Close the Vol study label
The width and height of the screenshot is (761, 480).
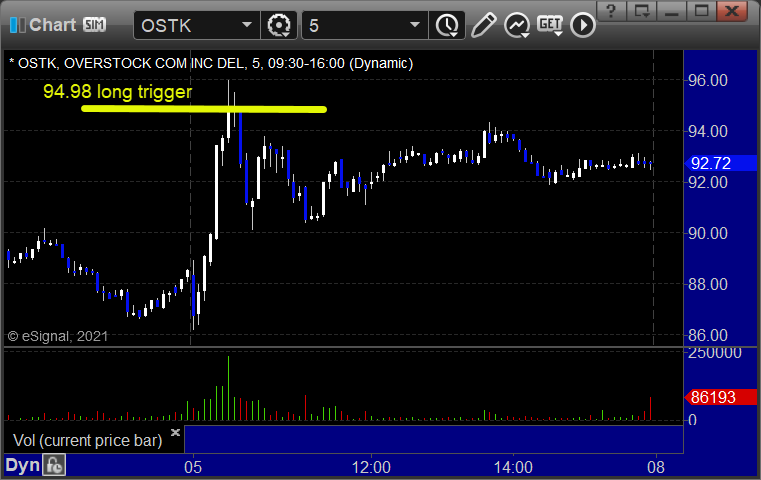pos(175,432)
